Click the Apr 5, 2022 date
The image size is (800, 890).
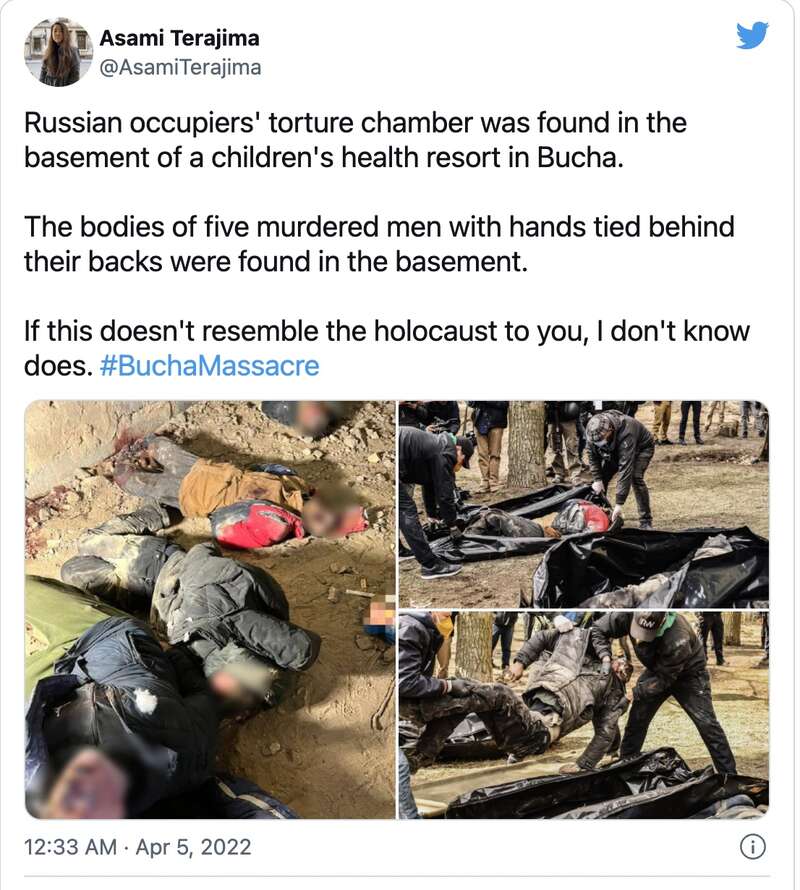click(x=194, y=847)
